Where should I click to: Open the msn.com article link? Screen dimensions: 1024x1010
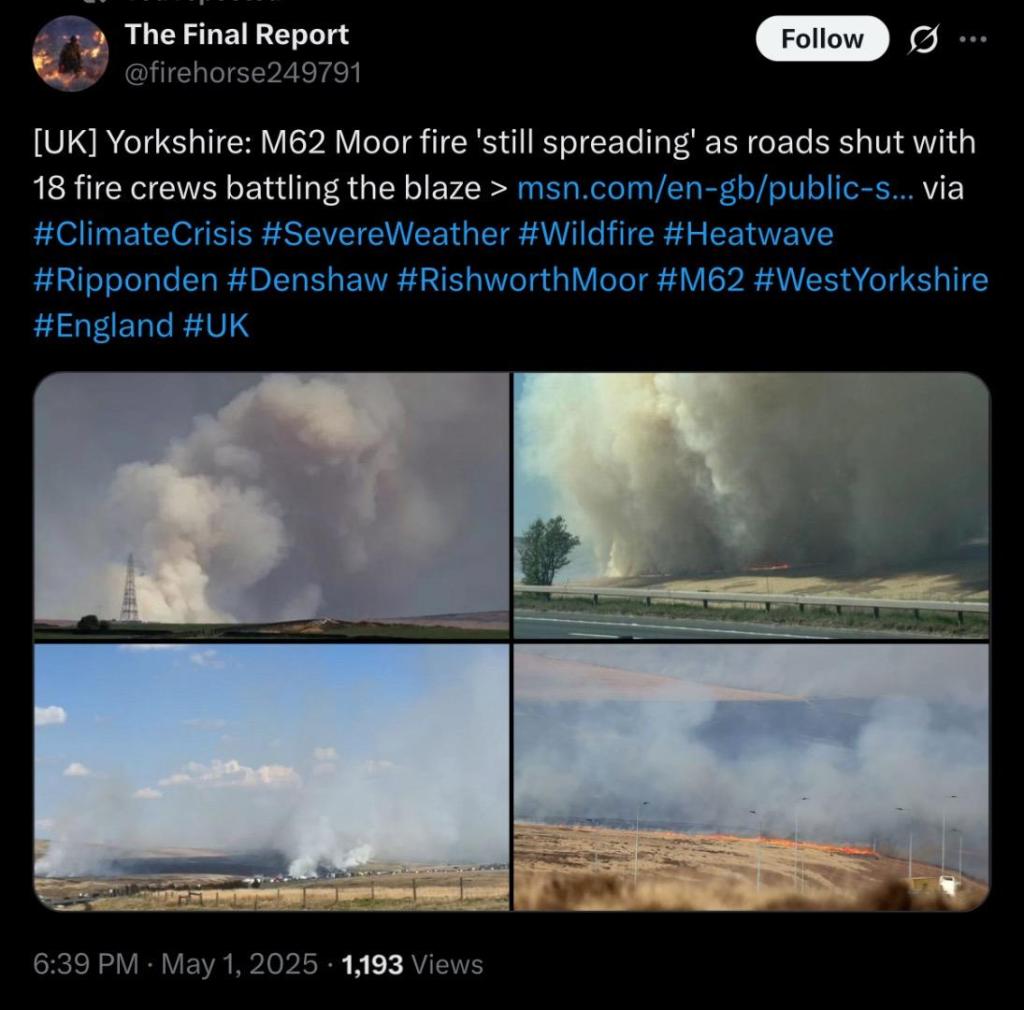point(716,189)
